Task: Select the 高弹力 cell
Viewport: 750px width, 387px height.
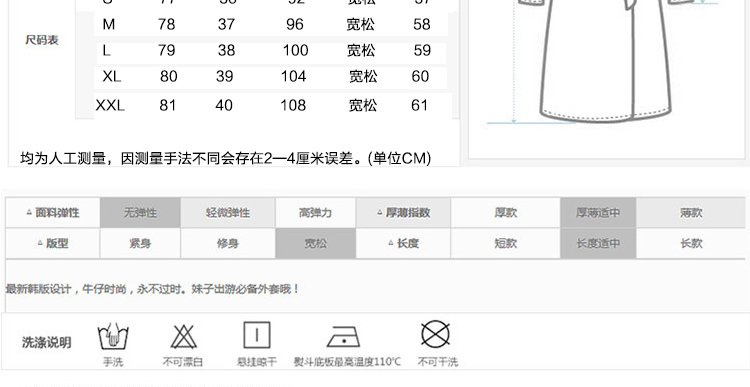Action: coord(315,212)
